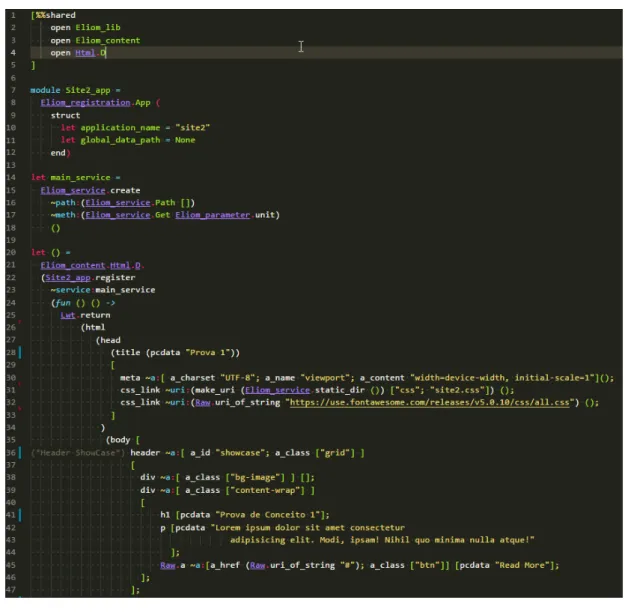Click "return" on line 25
The width and height of the screenshot is (625, 612).
pos(95,315)
